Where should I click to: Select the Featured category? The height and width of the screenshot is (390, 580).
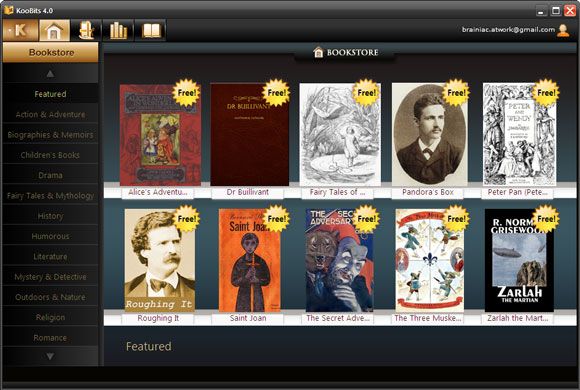(50, 94)
